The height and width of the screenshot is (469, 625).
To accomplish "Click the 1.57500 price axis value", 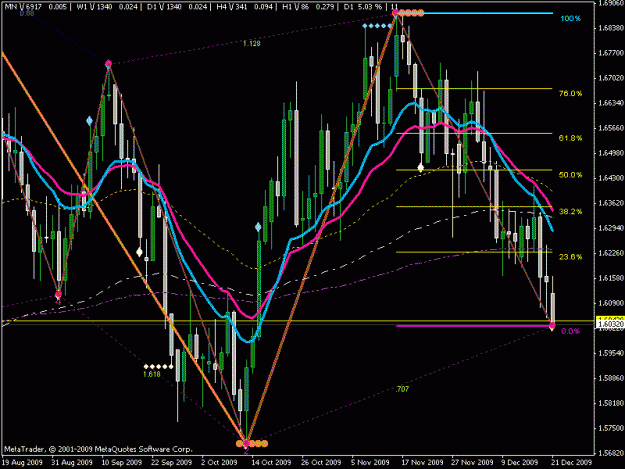I will pyautogui.click(x=611, y=428).
